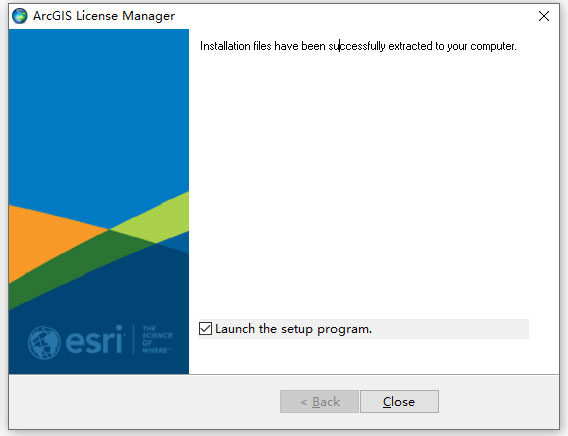Image resolution: width=568 pixels, height=436 pixels.
Task: Uncheck Launch the setup program checkbox
Action: click(x=205, y=329)
